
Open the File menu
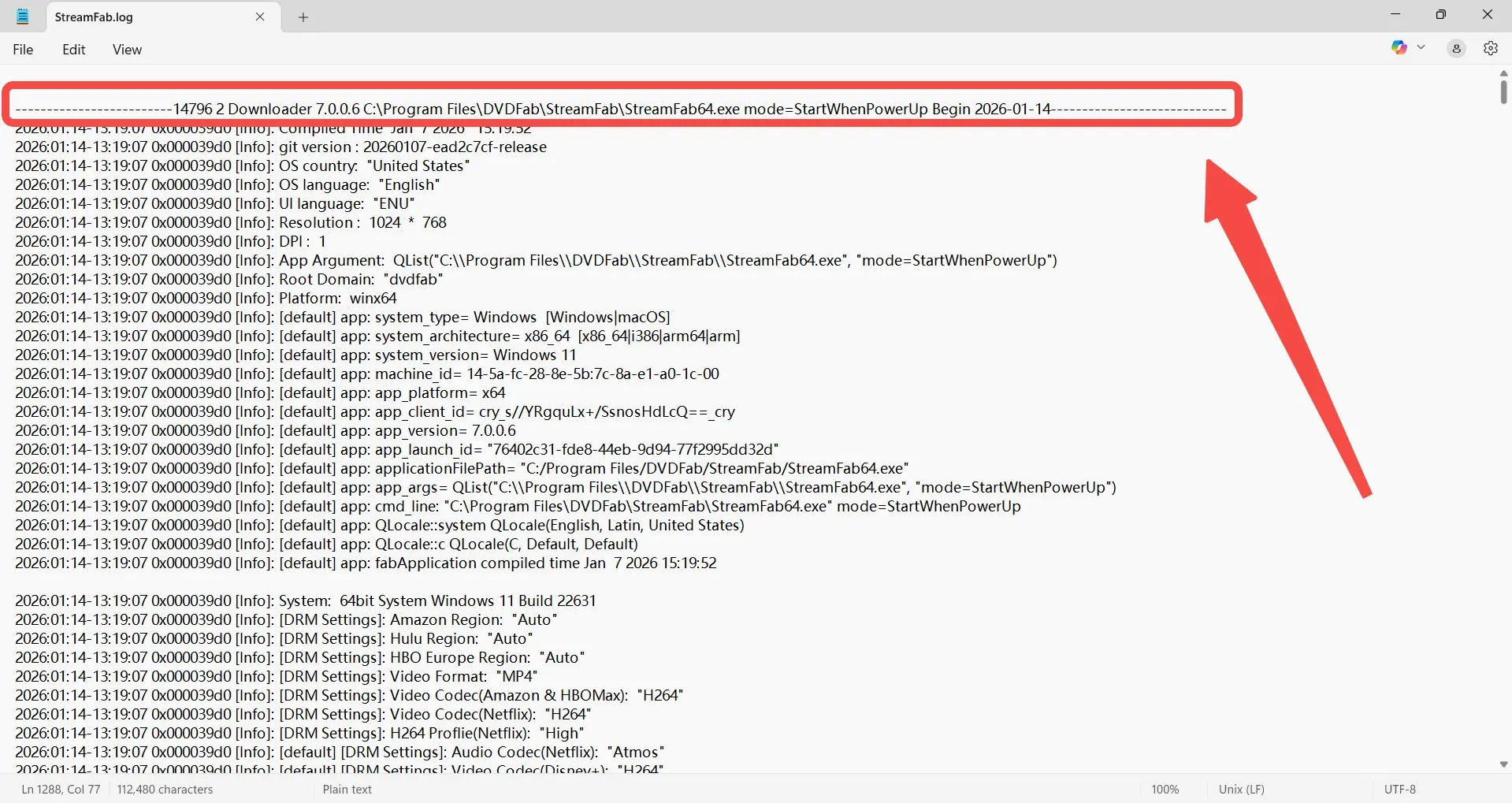(x=23, y=50)
